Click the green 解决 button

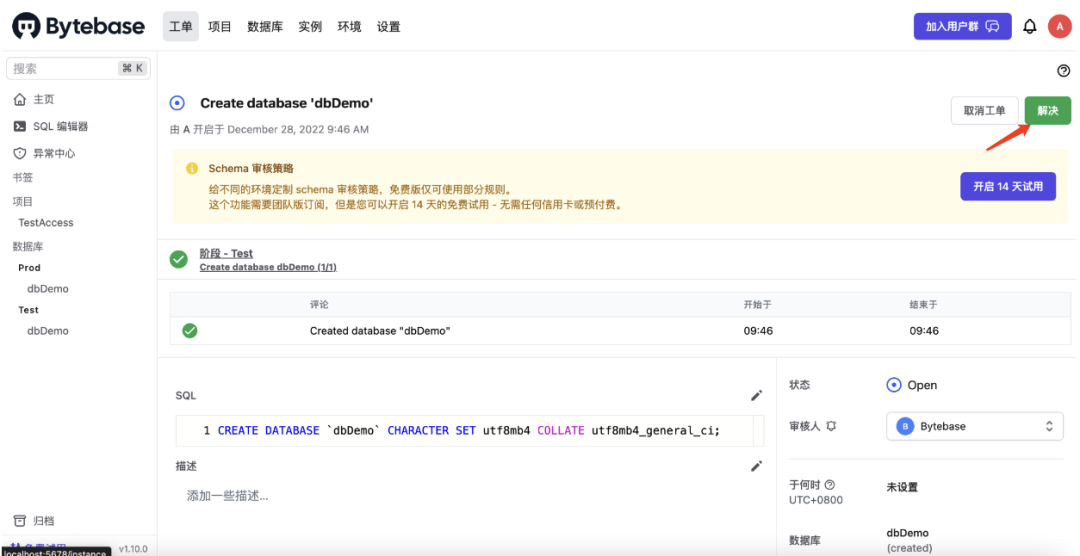click(x=1048, y=110)
